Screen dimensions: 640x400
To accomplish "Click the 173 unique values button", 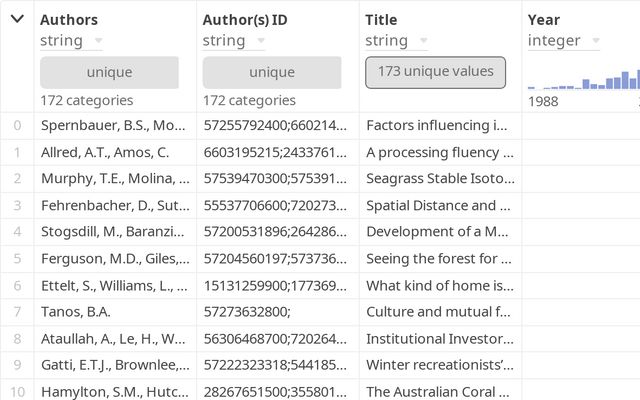I will [x=436, y=72].
